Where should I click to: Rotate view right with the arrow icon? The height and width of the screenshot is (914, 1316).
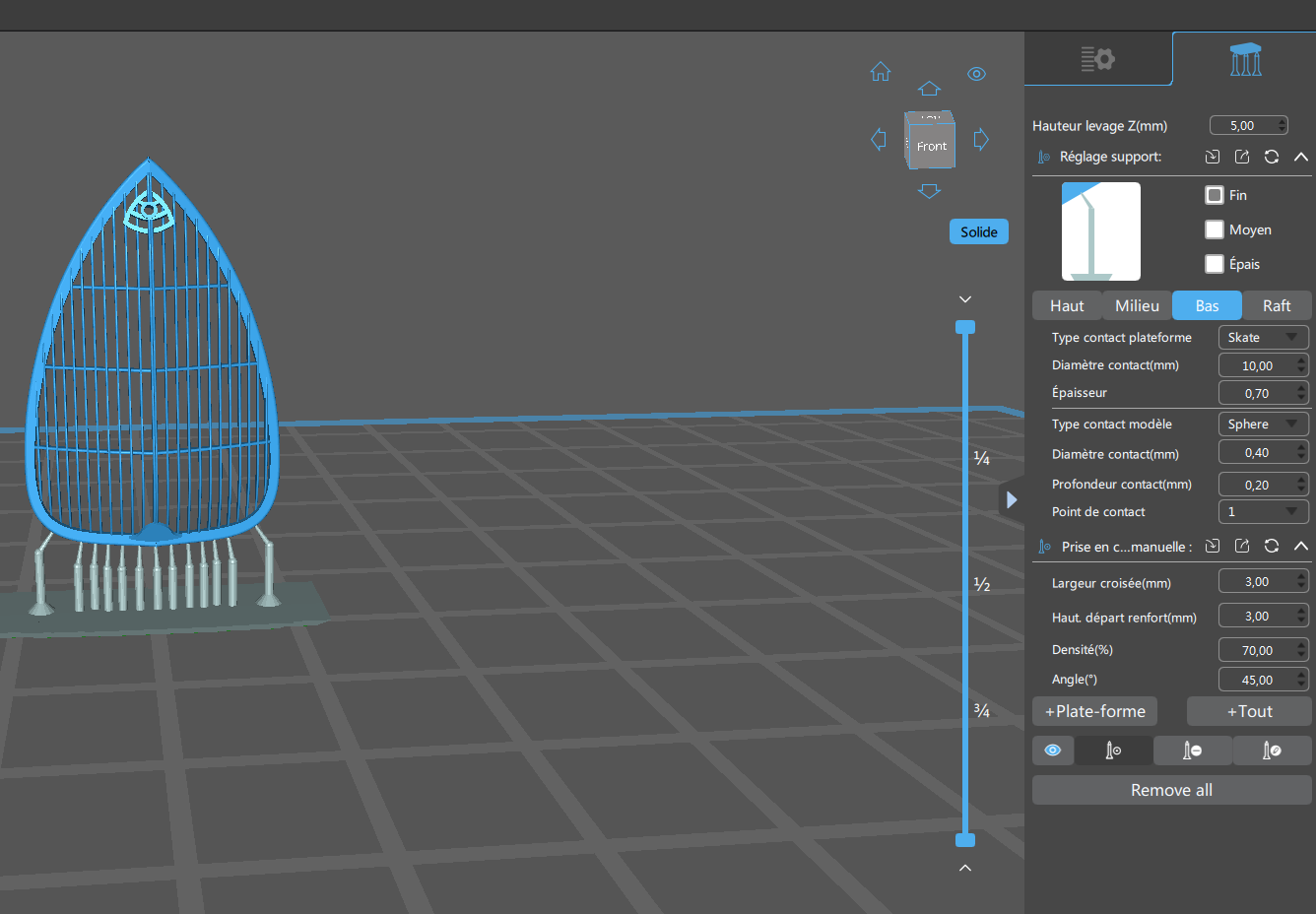click(981, 139)
